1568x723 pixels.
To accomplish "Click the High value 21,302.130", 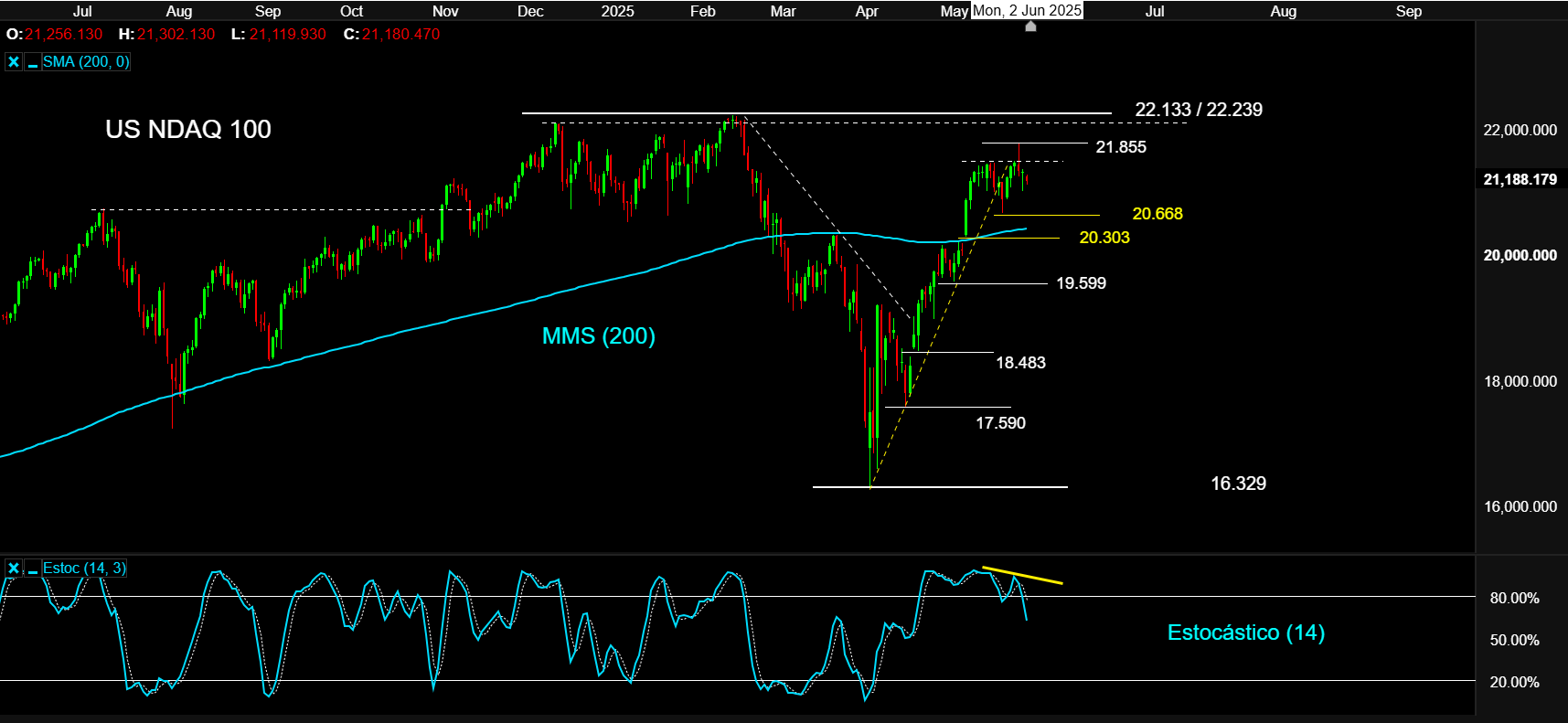I will [176, 34].
